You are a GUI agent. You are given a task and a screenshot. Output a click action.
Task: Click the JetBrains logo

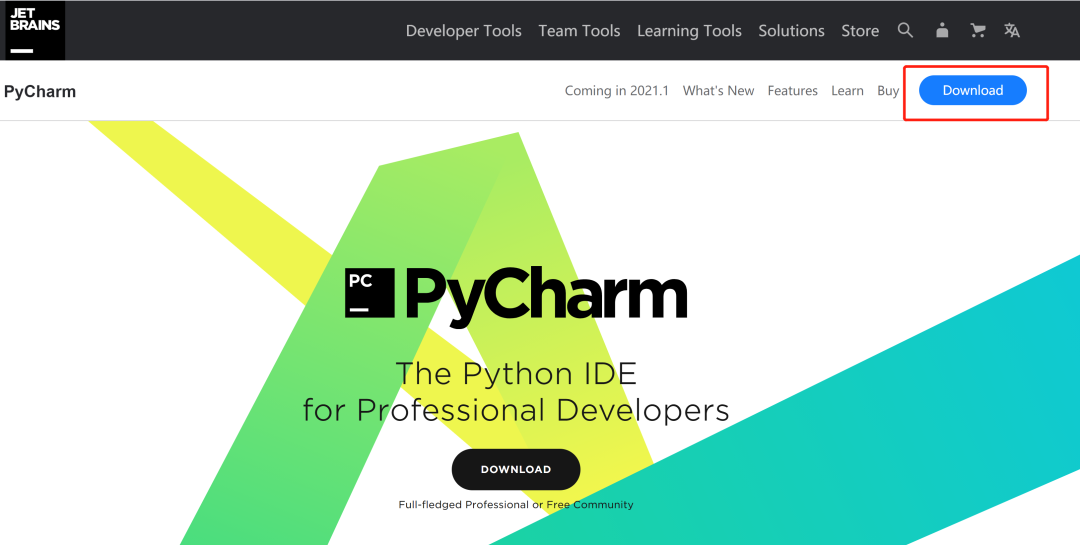[35, 30]
